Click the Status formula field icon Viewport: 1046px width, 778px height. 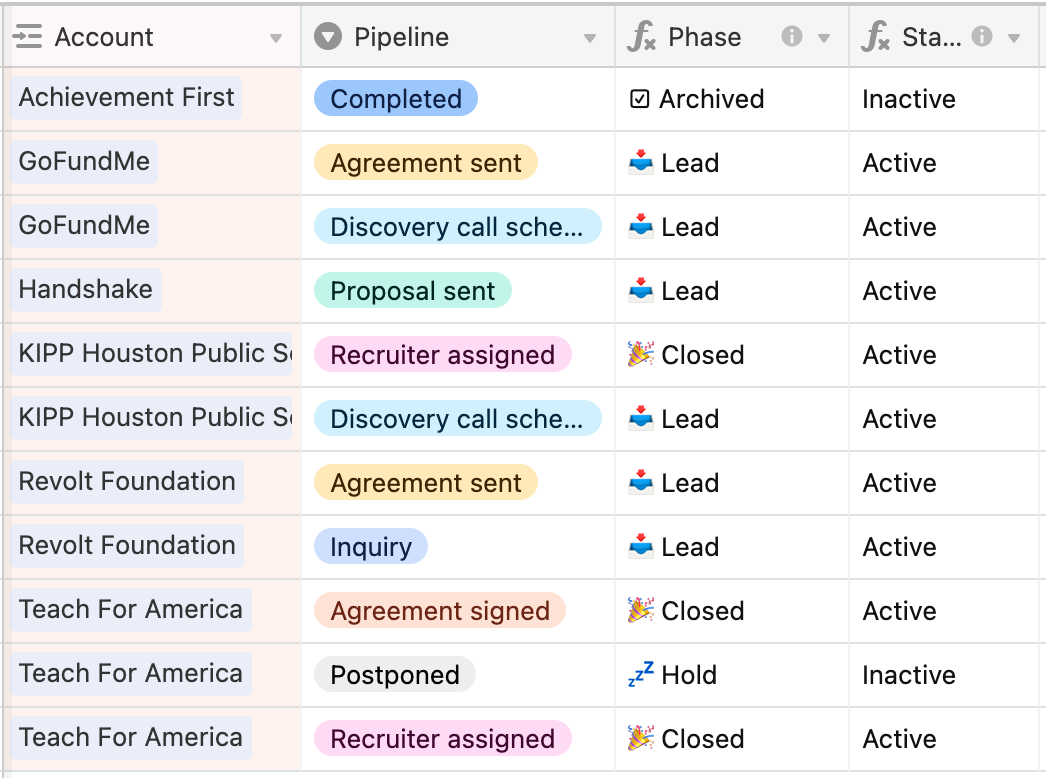tap(875, 38)
